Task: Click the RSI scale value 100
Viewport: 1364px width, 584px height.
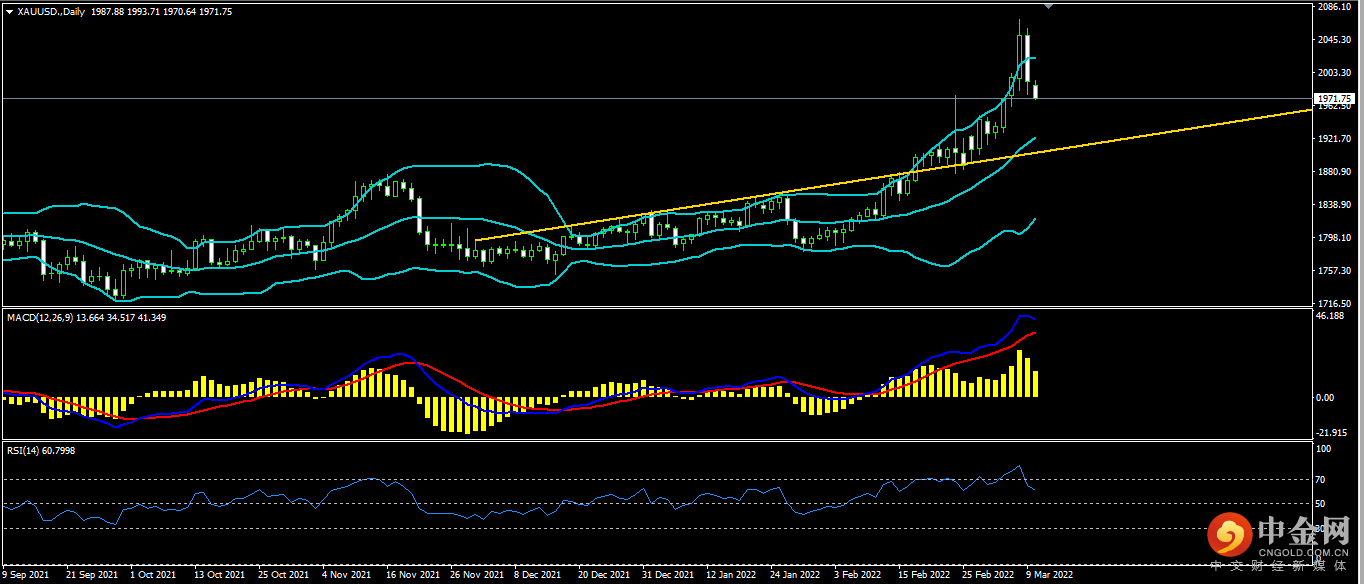Action: pos(1322,450)
